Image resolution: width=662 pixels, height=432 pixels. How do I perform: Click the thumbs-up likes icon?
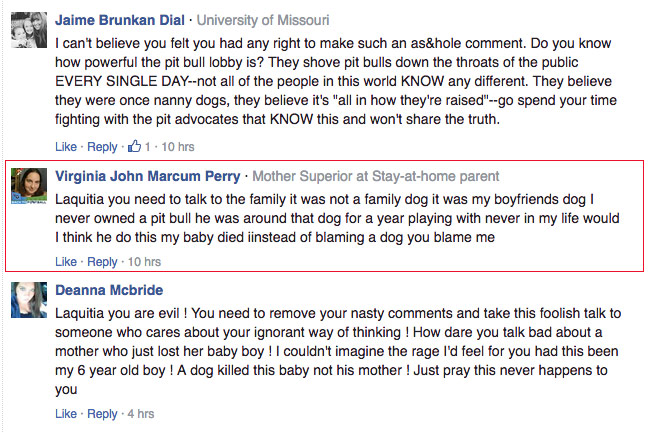[134, 146]
